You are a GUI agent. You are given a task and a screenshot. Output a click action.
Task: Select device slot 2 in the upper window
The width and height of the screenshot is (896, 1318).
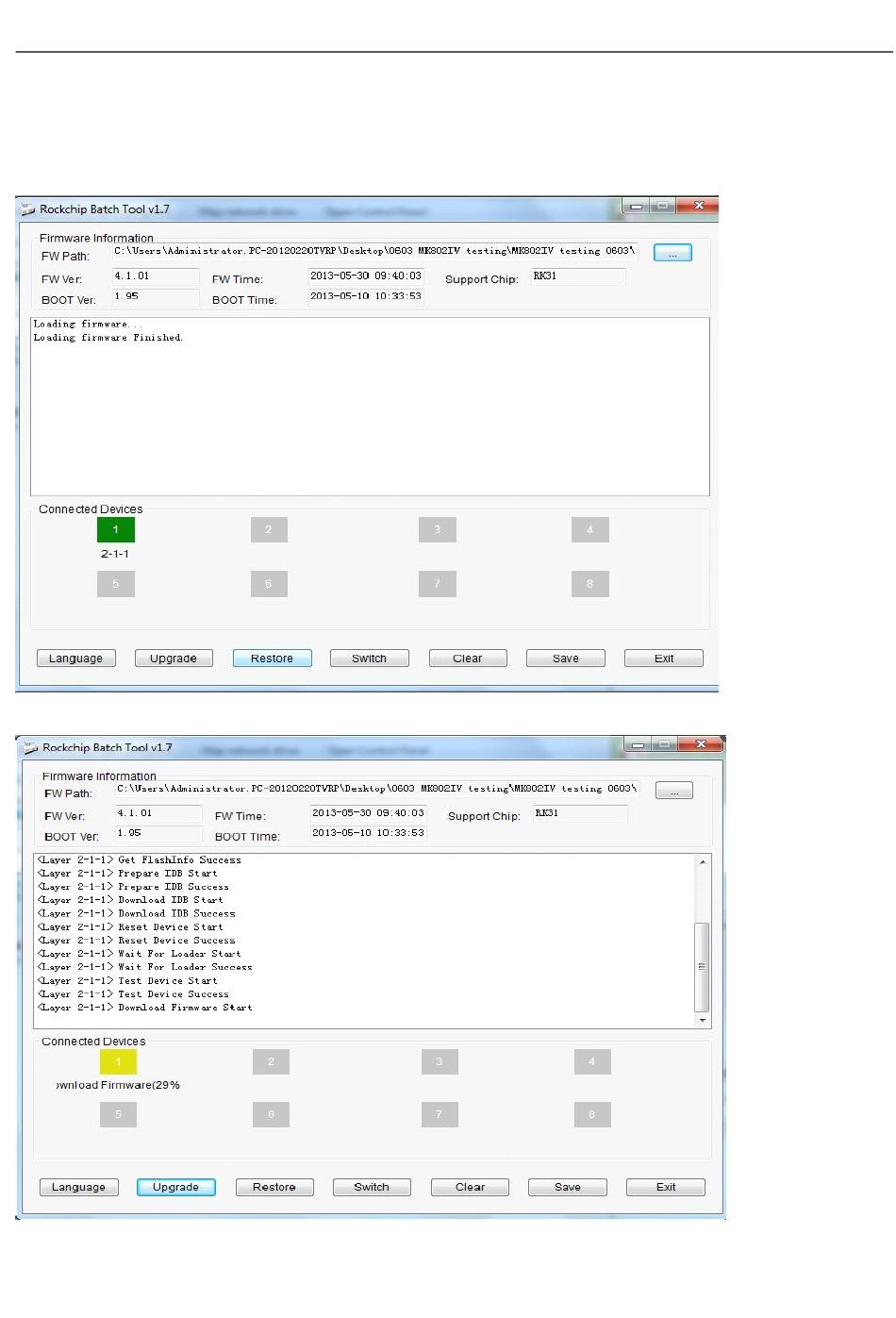(269, 529)
